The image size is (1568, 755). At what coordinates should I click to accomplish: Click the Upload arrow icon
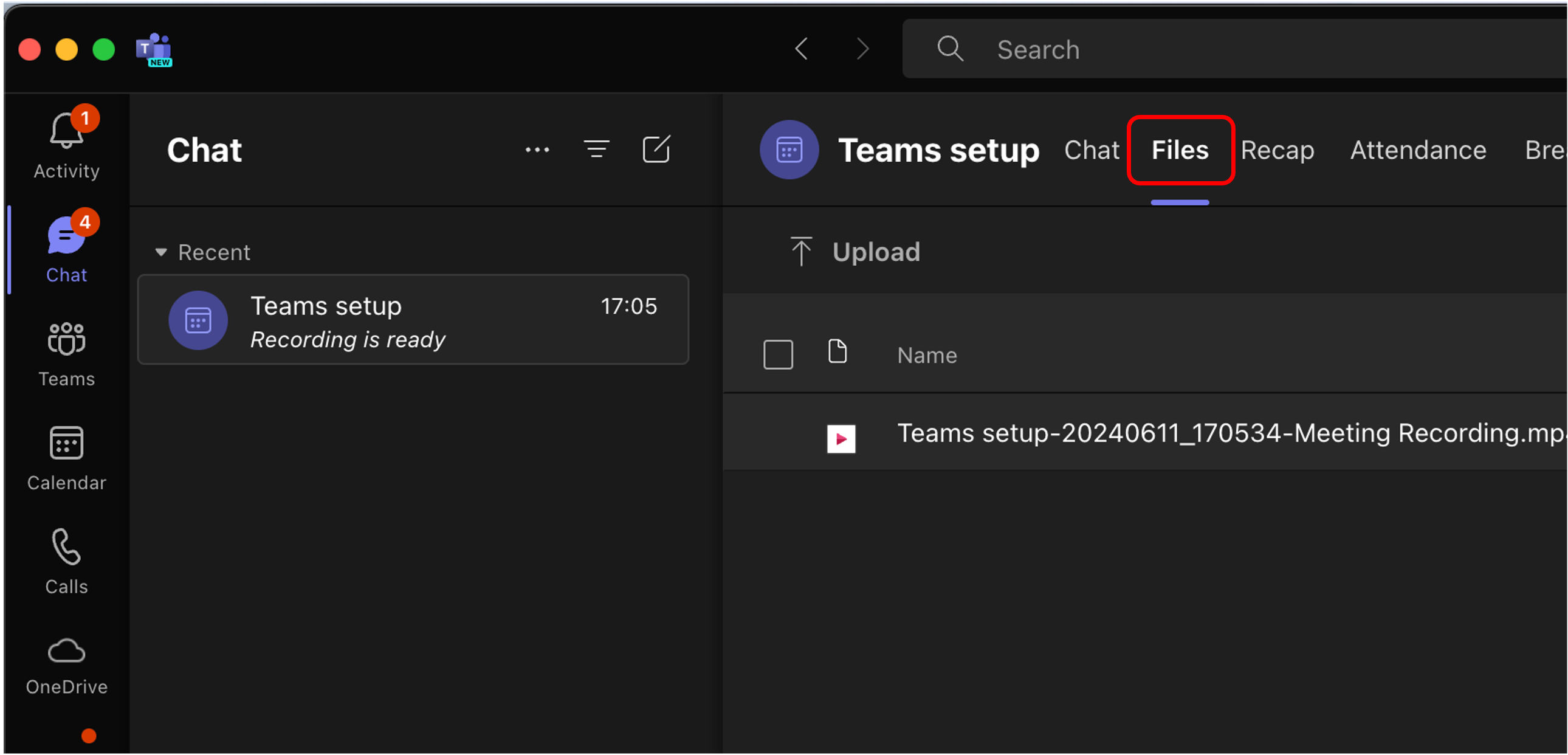click(801, 252)
